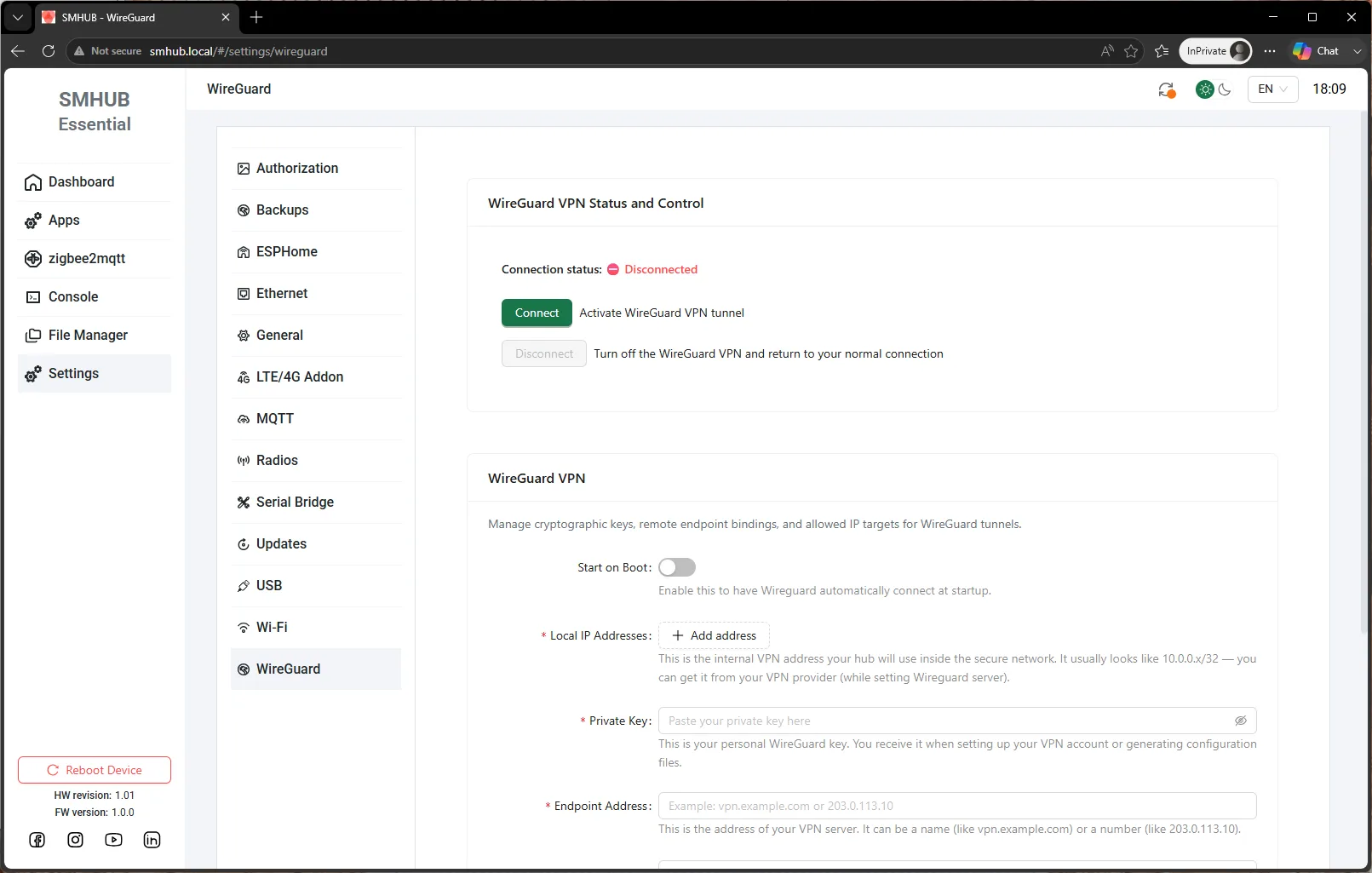Open LTE/4G Addon settings
Image resolution: width=1372 pixels, height=873 pixels.
[316, 377]
